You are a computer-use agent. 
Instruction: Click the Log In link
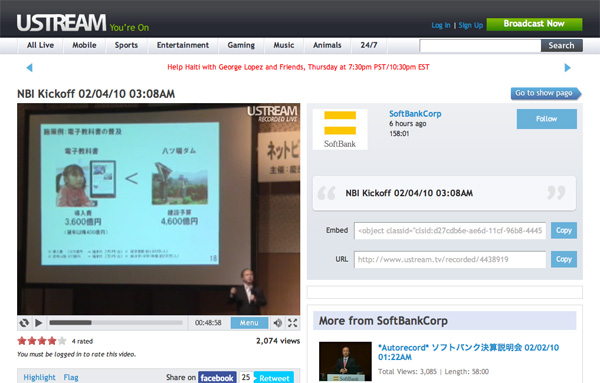(x=441, y=25)
